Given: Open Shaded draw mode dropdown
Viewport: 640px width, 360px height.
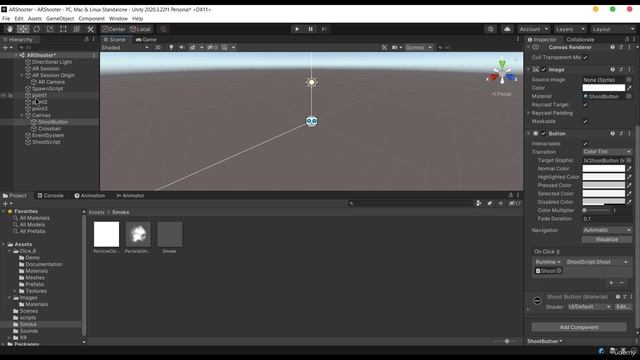Looking at the screenshot, I should click(125, 47).
